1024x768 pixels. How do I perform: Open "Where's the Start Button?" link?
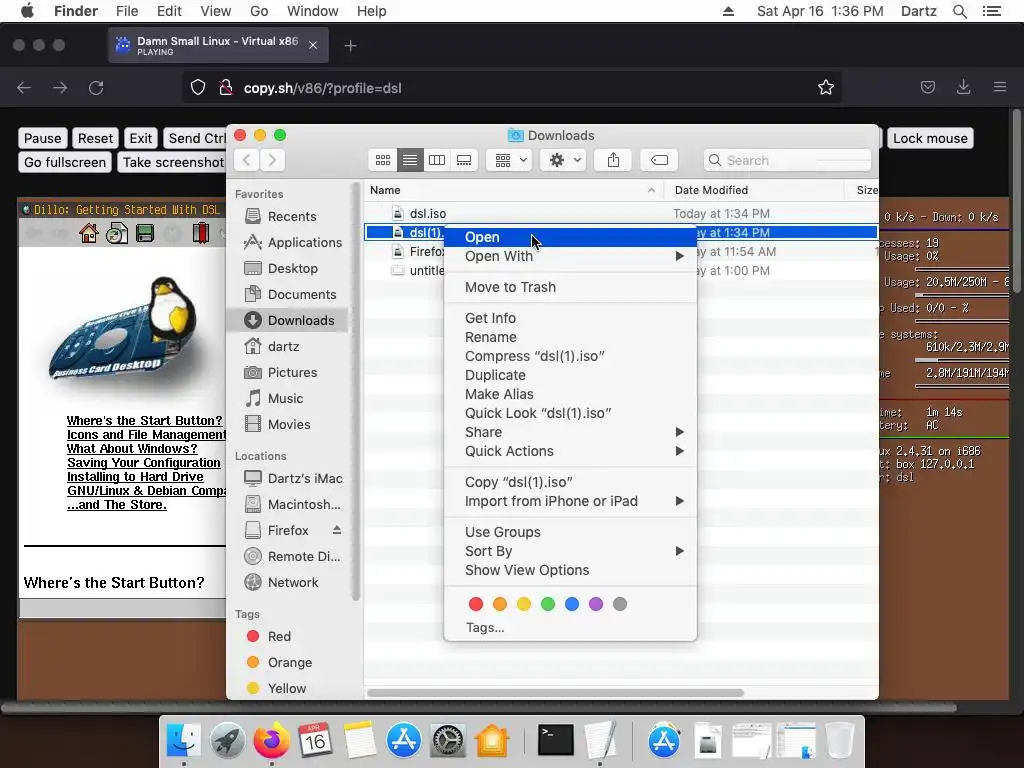(x=144, y=421)
